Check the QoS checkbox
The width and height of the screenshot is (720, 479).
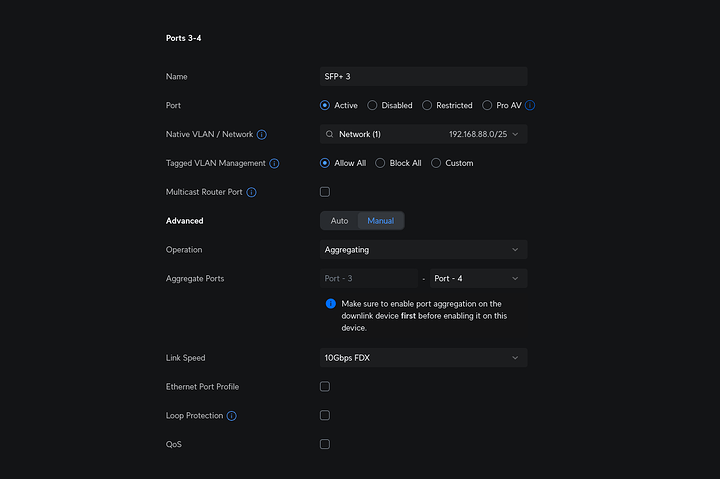pos(324,444)
